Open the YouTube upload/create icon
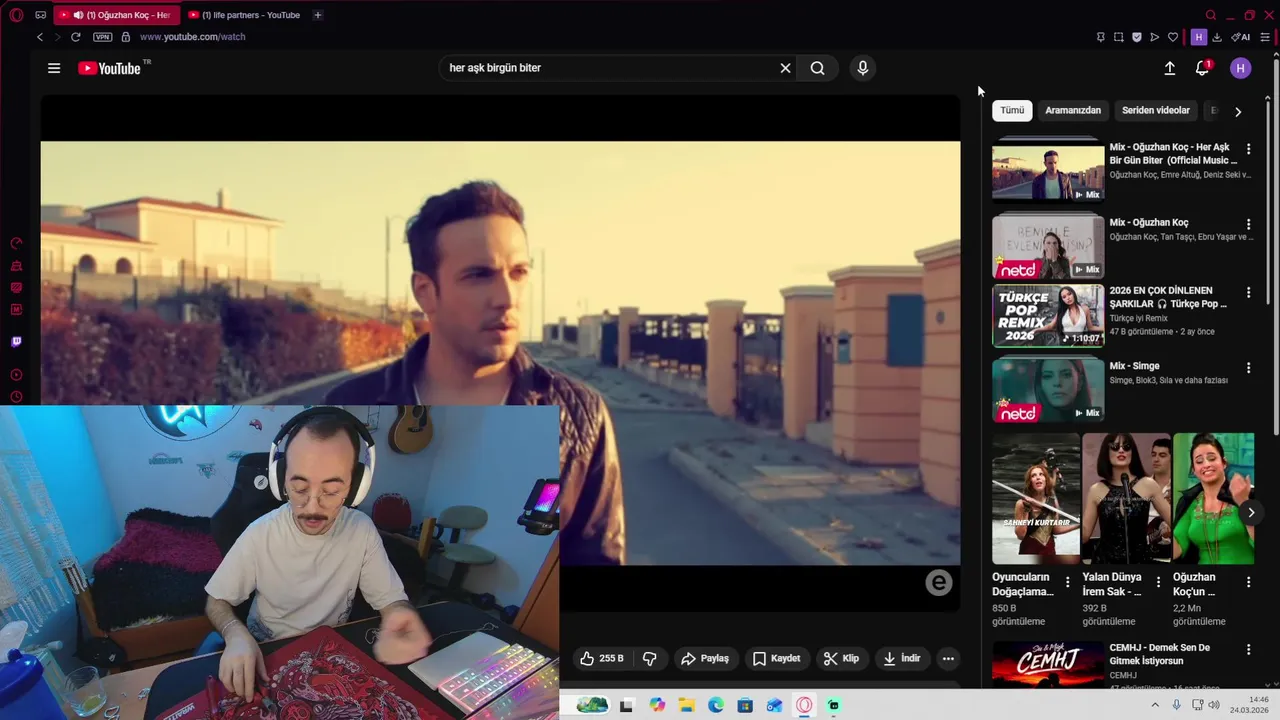Image resolution: width=1280 pixels, height=720 pixels. [1170, 68]
